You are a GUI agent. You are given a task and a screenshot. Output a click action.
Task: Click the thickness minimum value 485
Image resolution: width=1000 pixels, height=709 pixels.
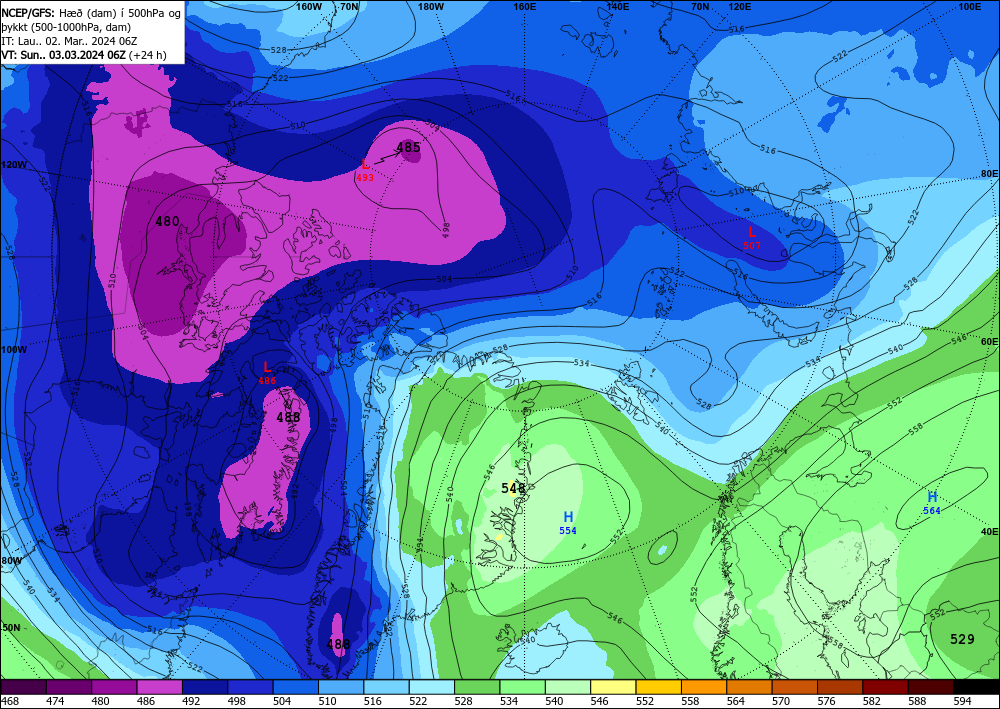pyautogui.click(x=408, y=148)
